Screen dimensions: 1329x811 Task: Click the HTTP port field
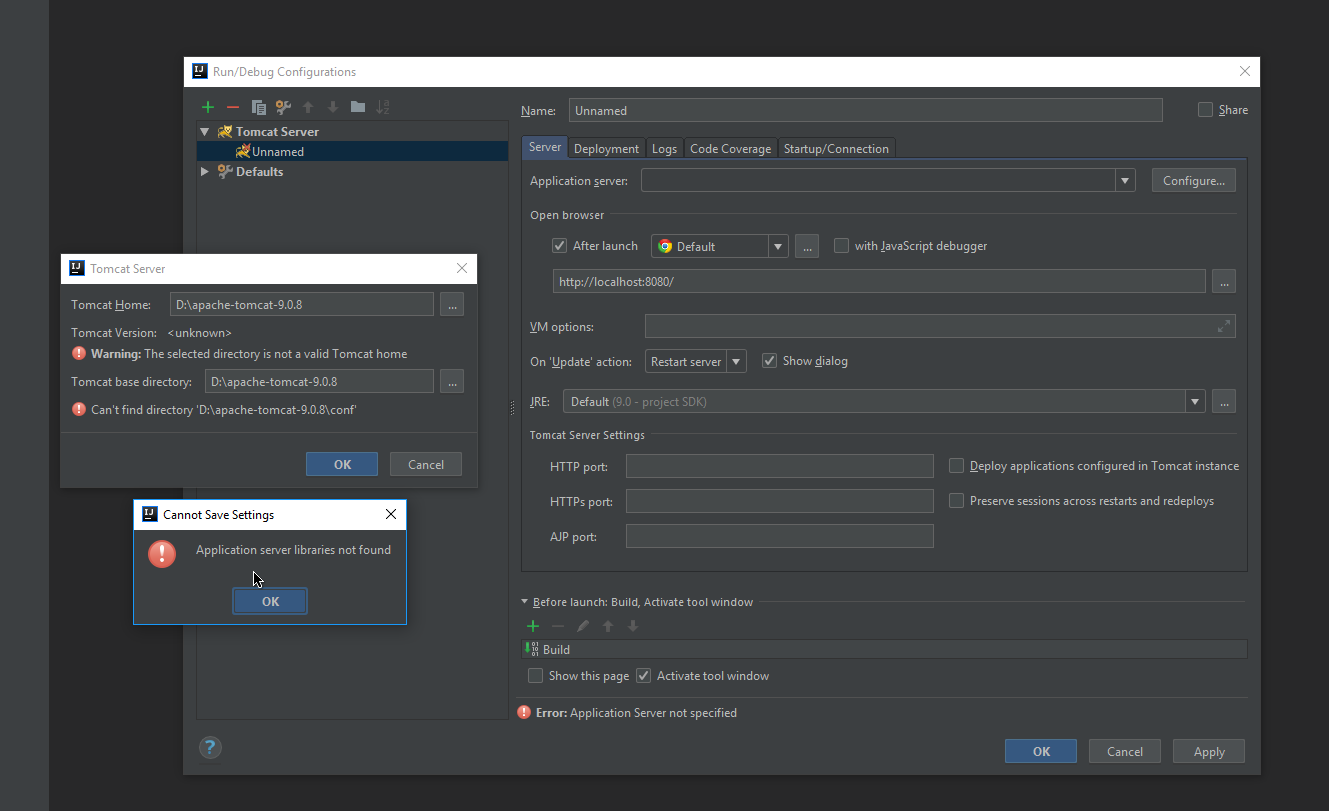780,466
